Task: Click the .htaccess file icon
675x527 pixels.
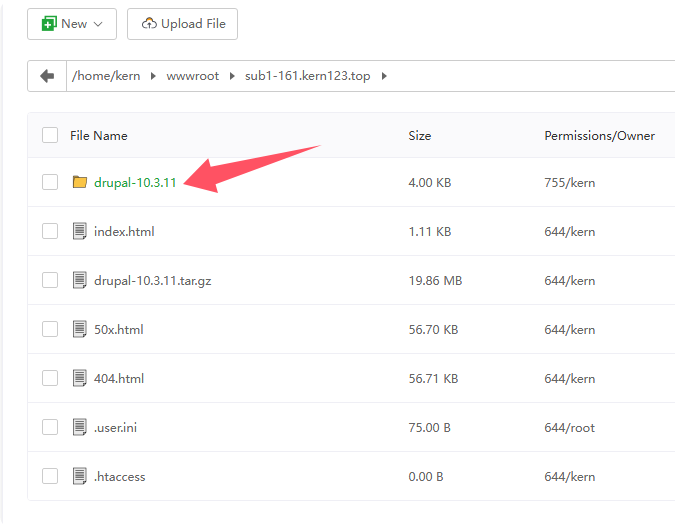Action: coord(80,476)
